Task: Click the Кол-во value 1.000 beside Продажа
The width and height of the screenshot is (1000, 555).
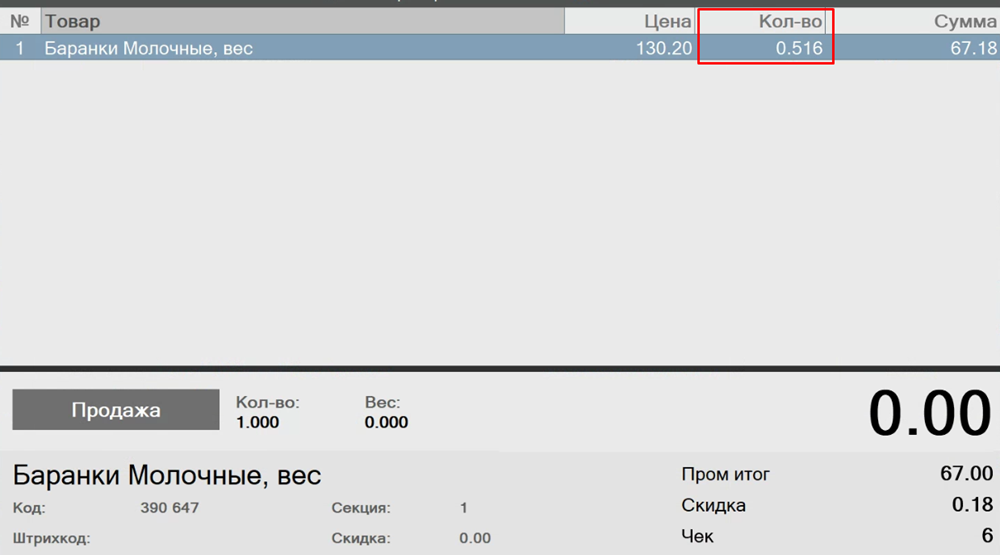Action: click(x=257, y=422)
